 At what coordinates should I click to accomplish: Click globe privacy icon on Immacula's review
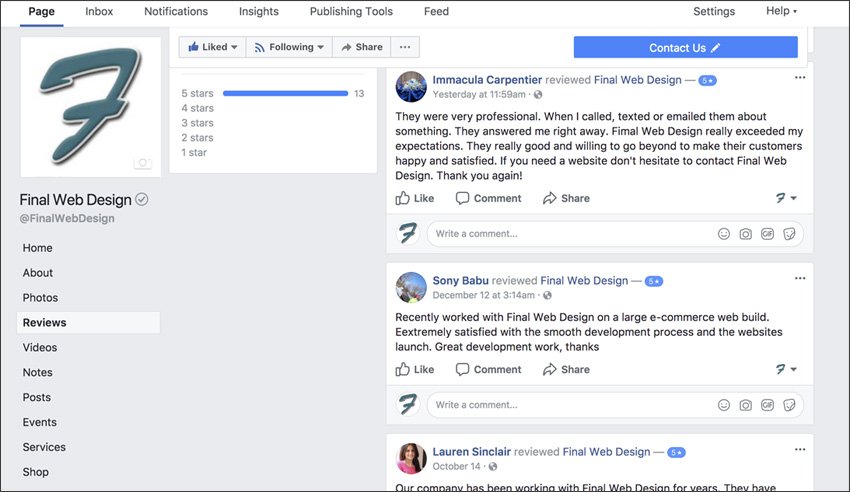pyautogui.click(x=538, y=95)
